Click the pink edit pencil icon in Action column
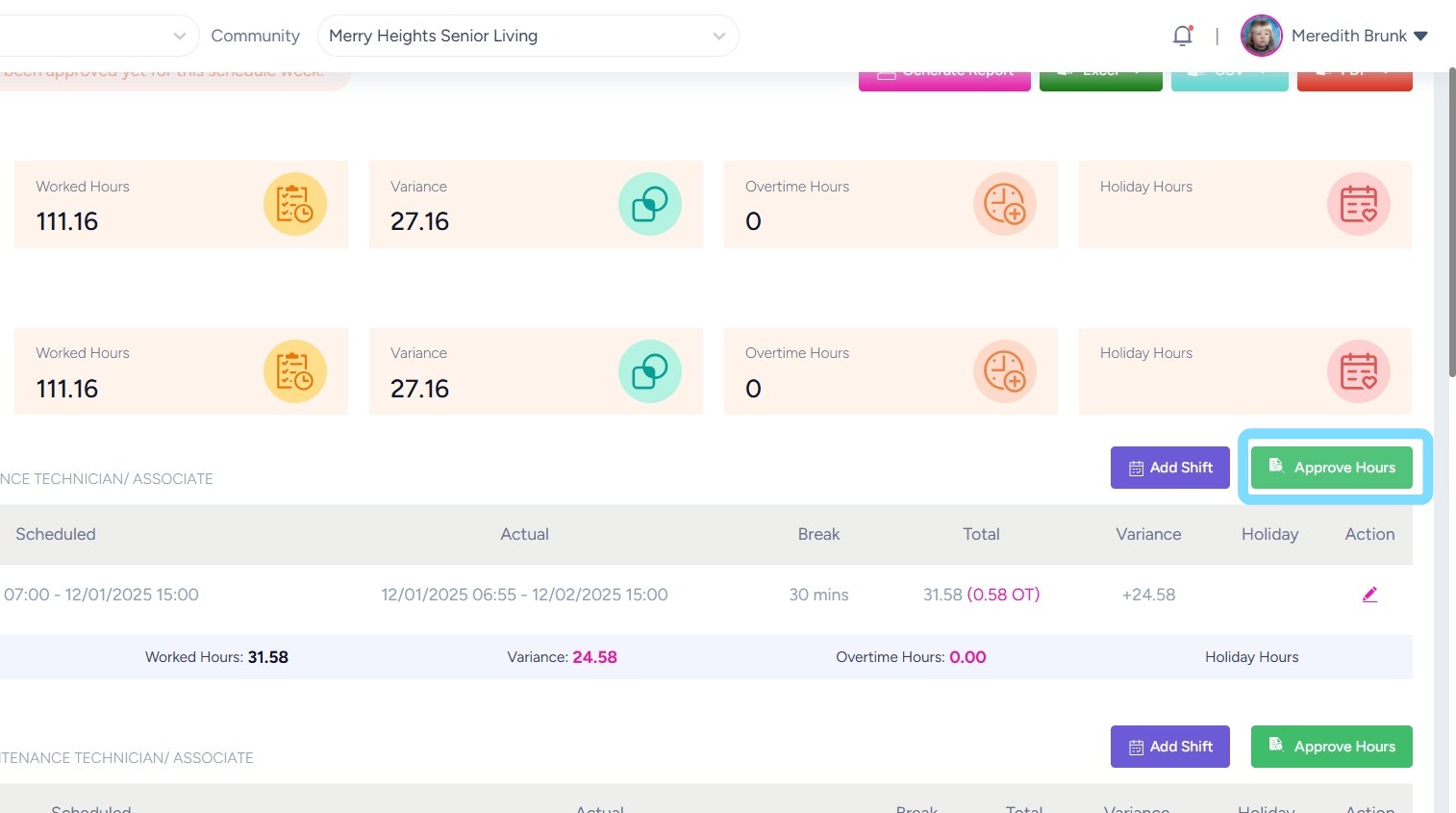 point(1369,595)
